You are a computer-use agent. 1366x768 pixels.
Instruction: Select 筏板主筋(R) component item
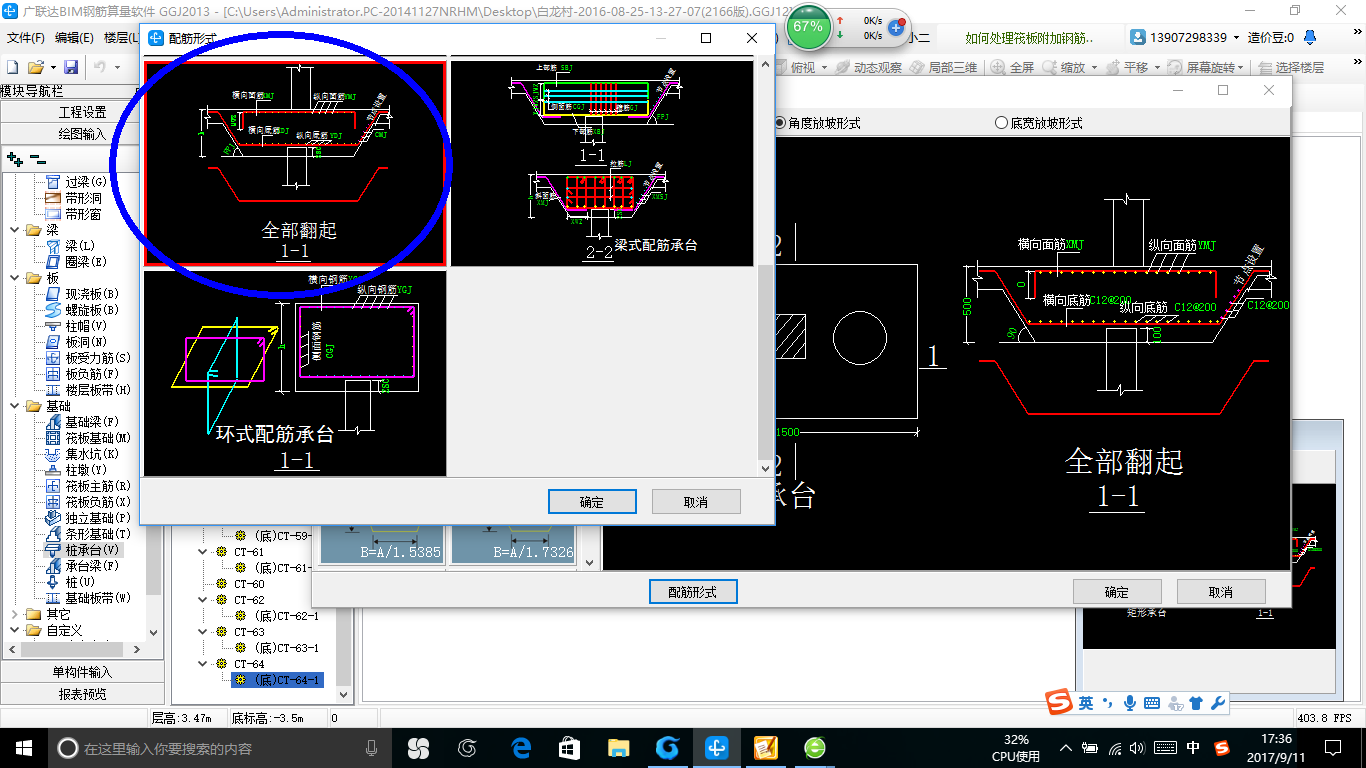click(x=98, y=486)
